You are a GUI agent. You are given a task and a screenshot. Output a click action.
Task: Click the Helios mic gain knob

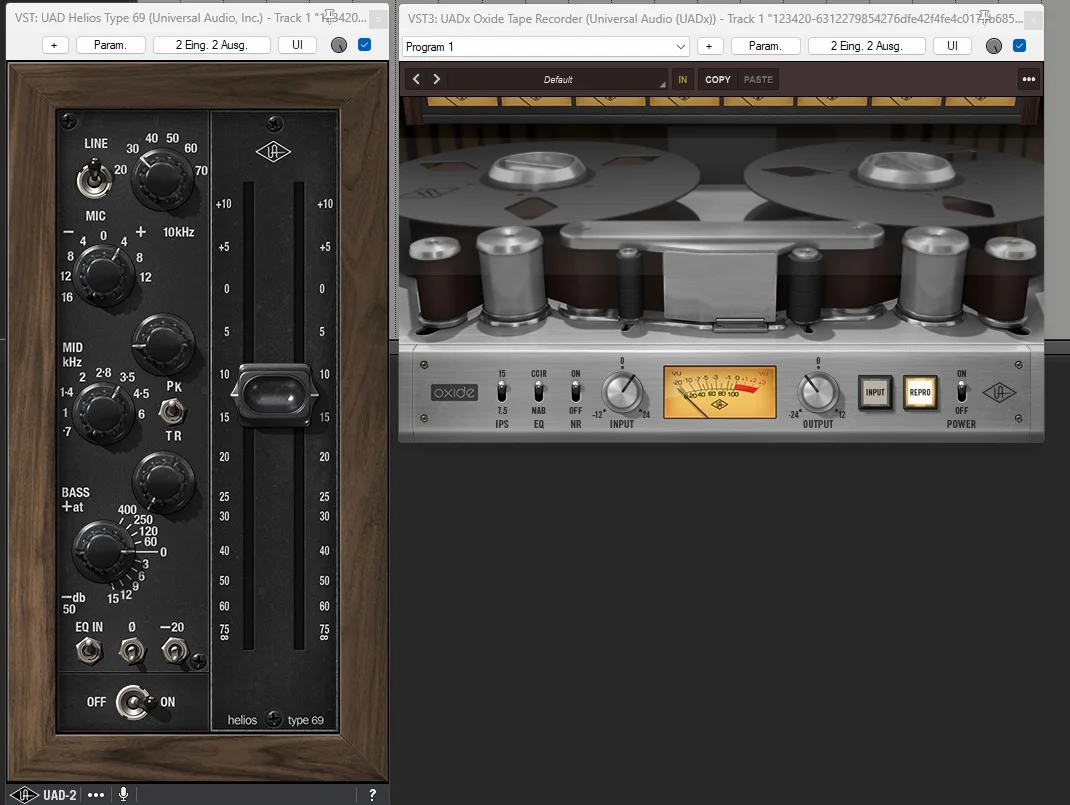162,178
